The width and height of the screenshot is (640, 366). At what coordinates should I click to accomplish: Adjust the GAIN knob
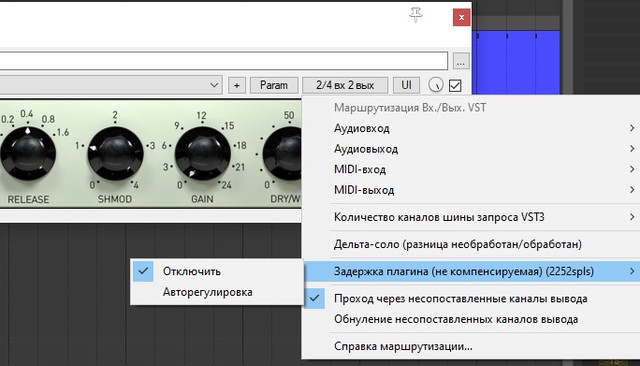pyautogui.click(x=202, y=153)
